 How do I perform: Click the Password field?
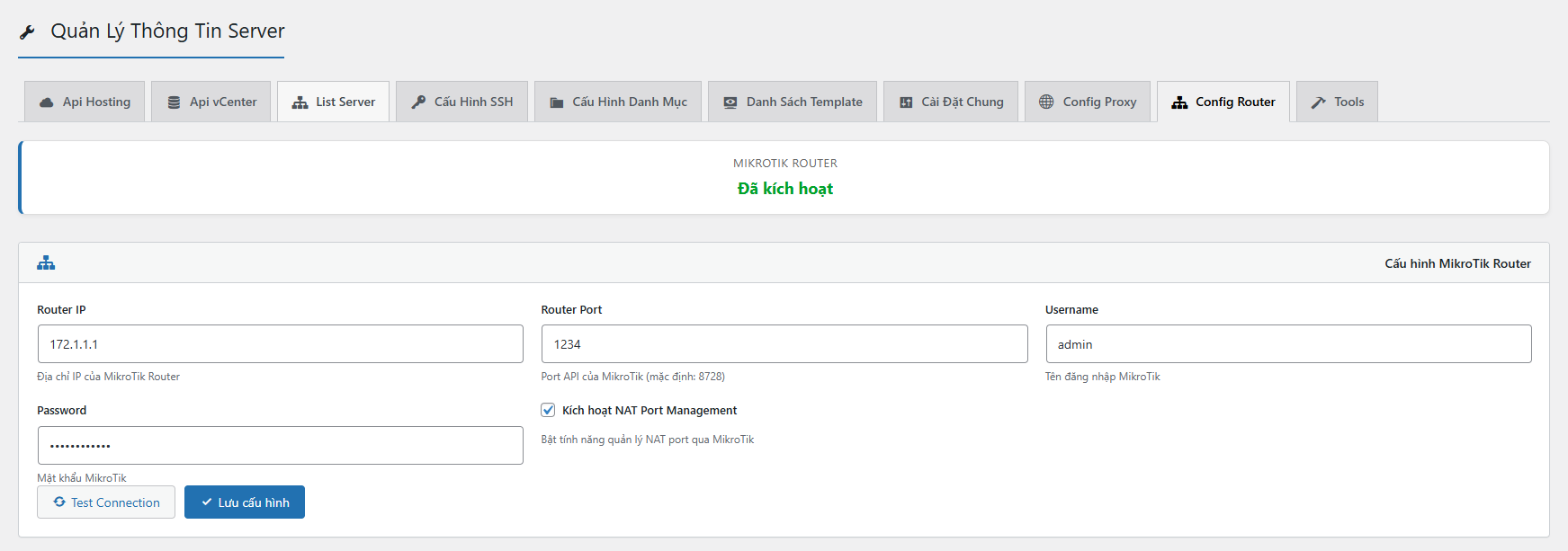280,446
